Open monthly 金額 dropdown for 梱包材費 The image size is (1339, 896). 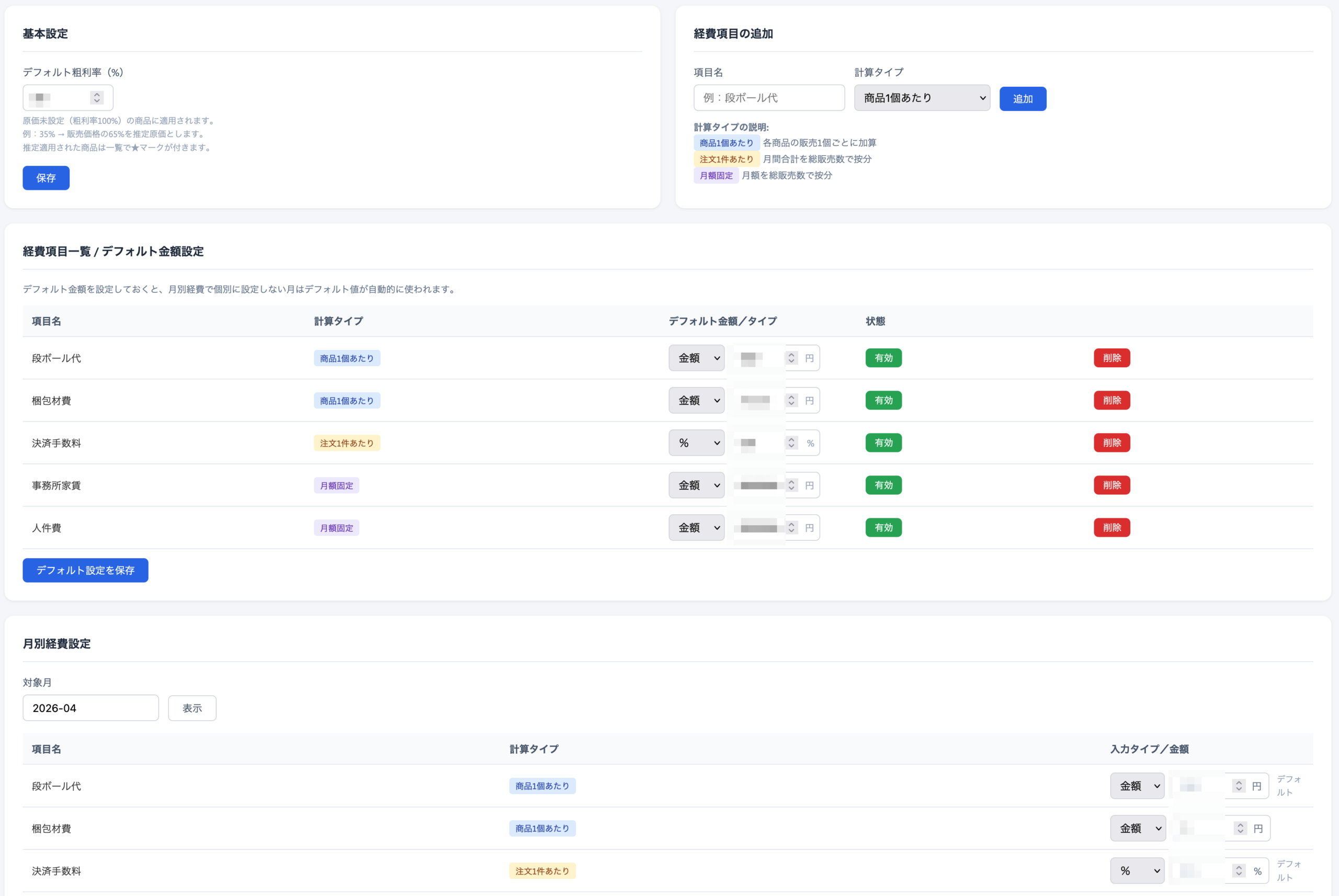[1137, 828]
